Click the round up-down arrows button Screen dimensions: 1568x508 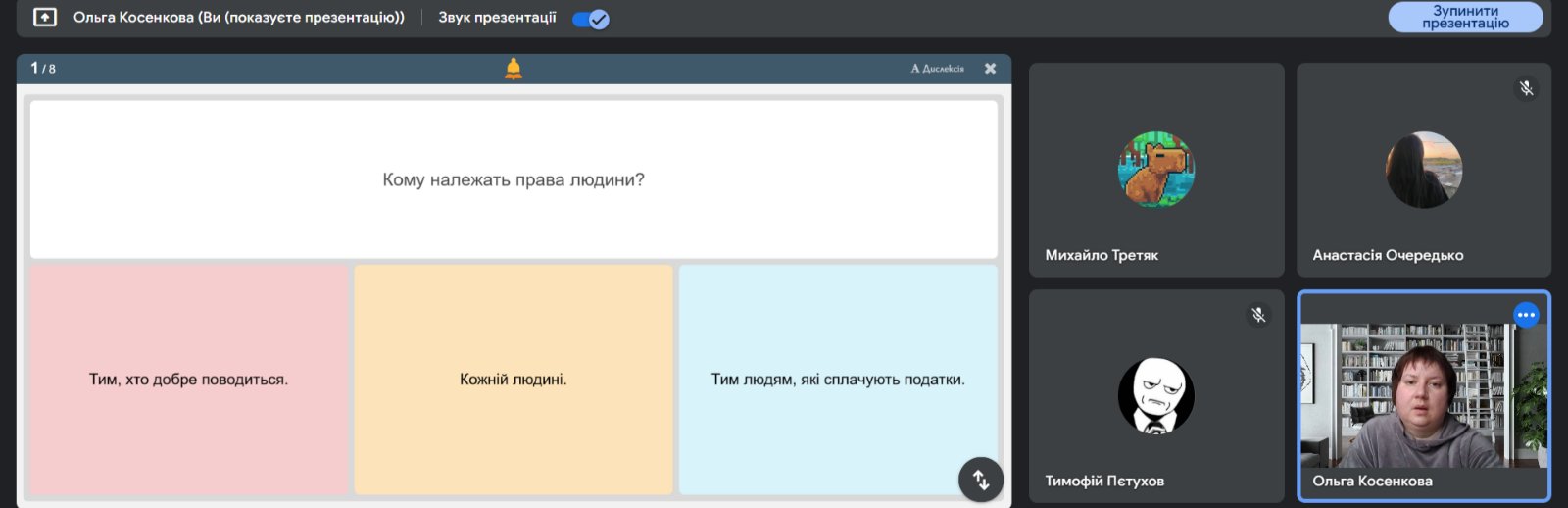(x=981, y=480)
